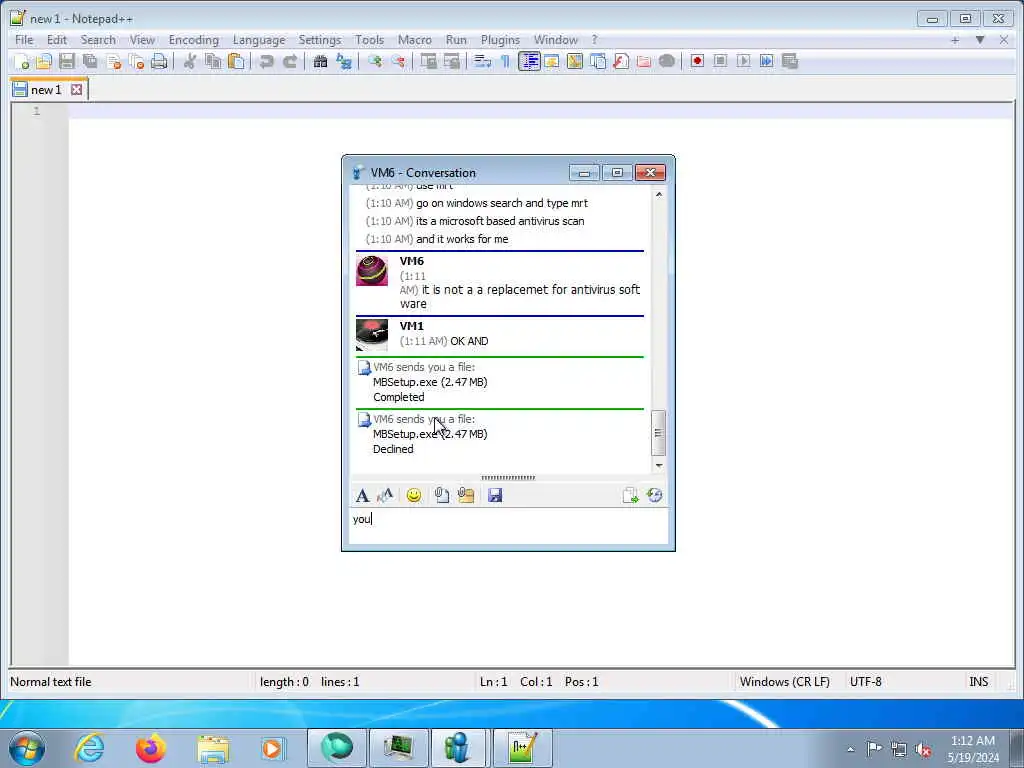Open Windows Start menu orb
Image resolution: width=1024 pixels, height=768 pixels.
point(27,748)
